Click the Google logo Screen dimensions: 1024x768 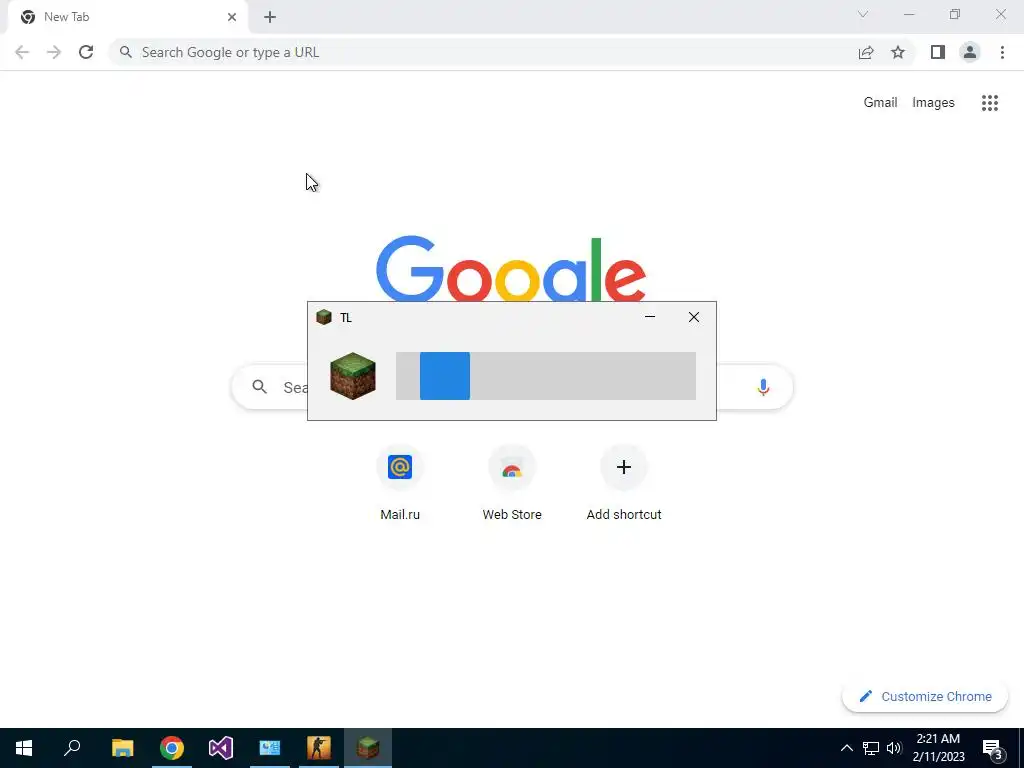coord(511,269)
